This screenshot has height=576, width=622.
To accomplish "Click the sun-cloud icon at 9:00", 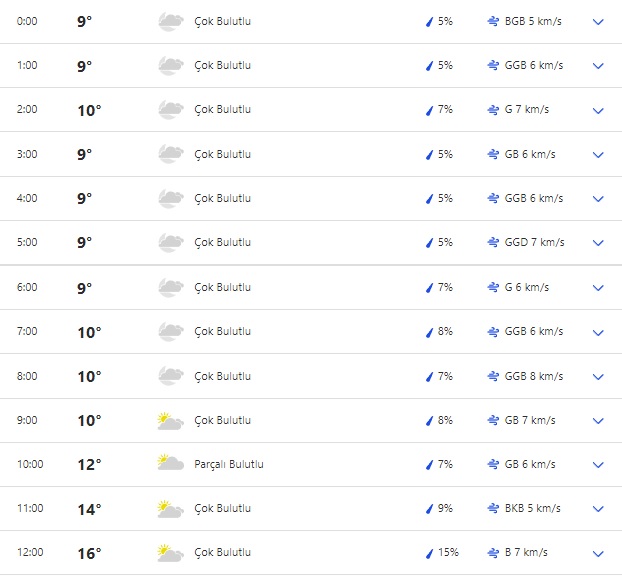I will [x=171, y=421].
